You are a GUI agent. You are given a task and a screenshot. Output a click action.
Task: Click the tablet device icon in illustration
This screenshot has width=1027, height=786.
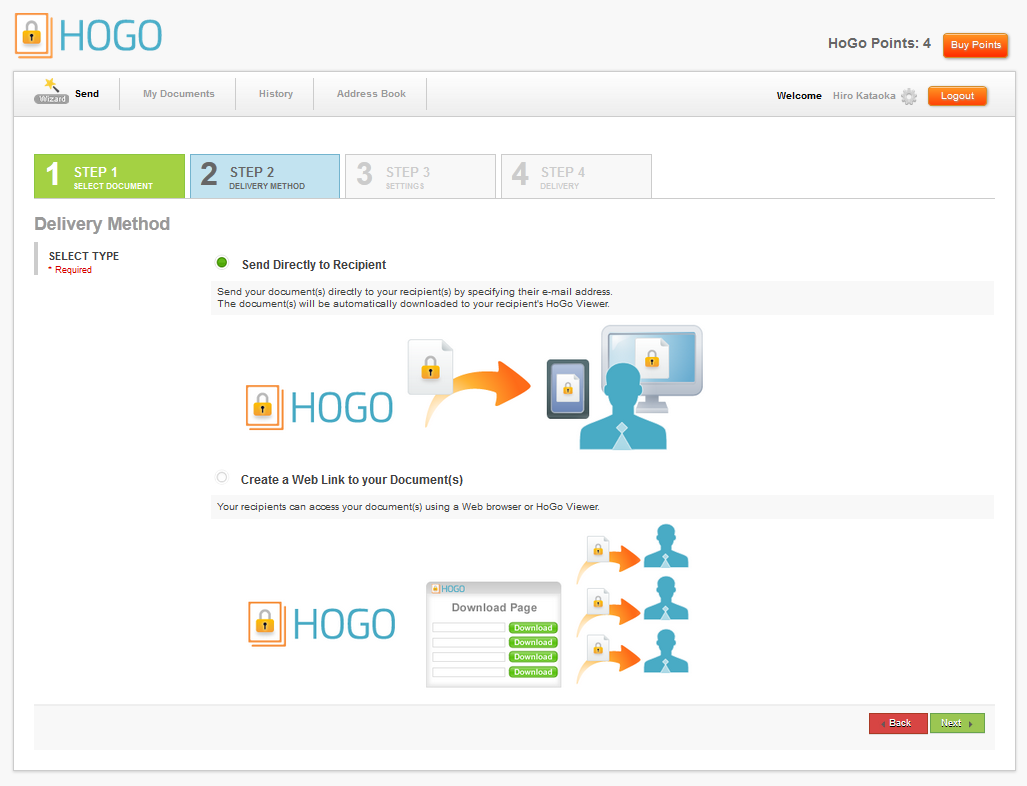pyautogui.click(x=567, y=388)
